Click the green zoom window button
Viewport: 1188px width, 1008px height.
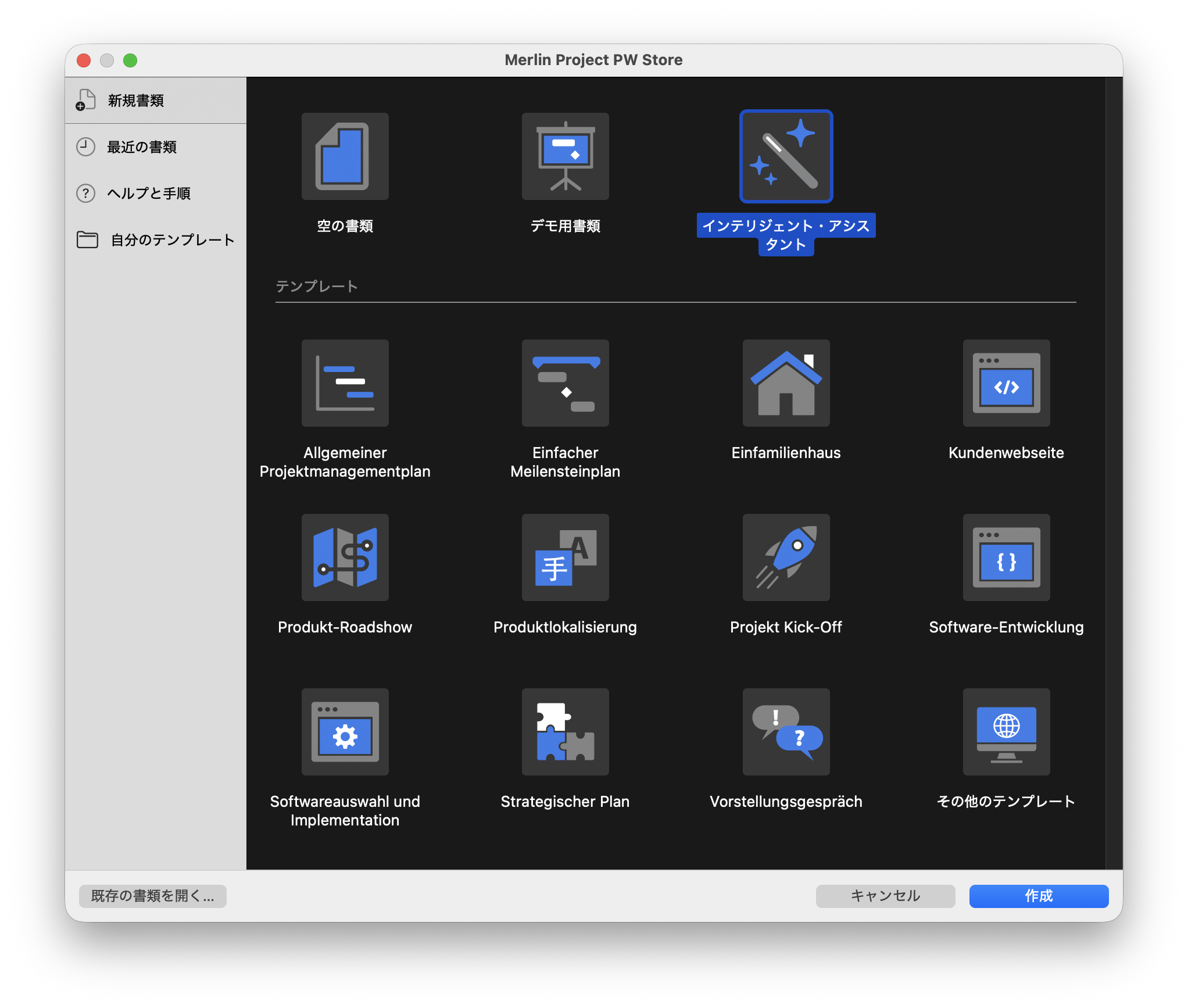click(x=130, y=60)
